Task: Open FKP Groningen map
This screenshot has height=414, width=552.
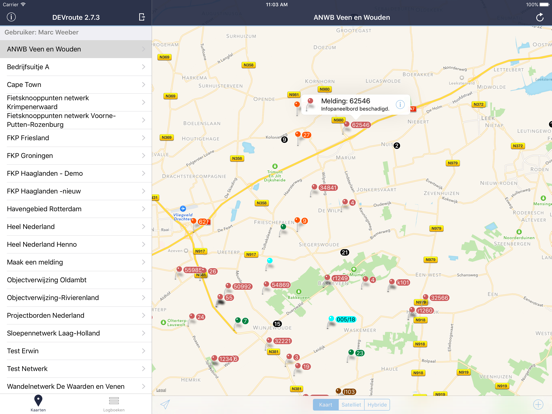Action: click(76, 156)
